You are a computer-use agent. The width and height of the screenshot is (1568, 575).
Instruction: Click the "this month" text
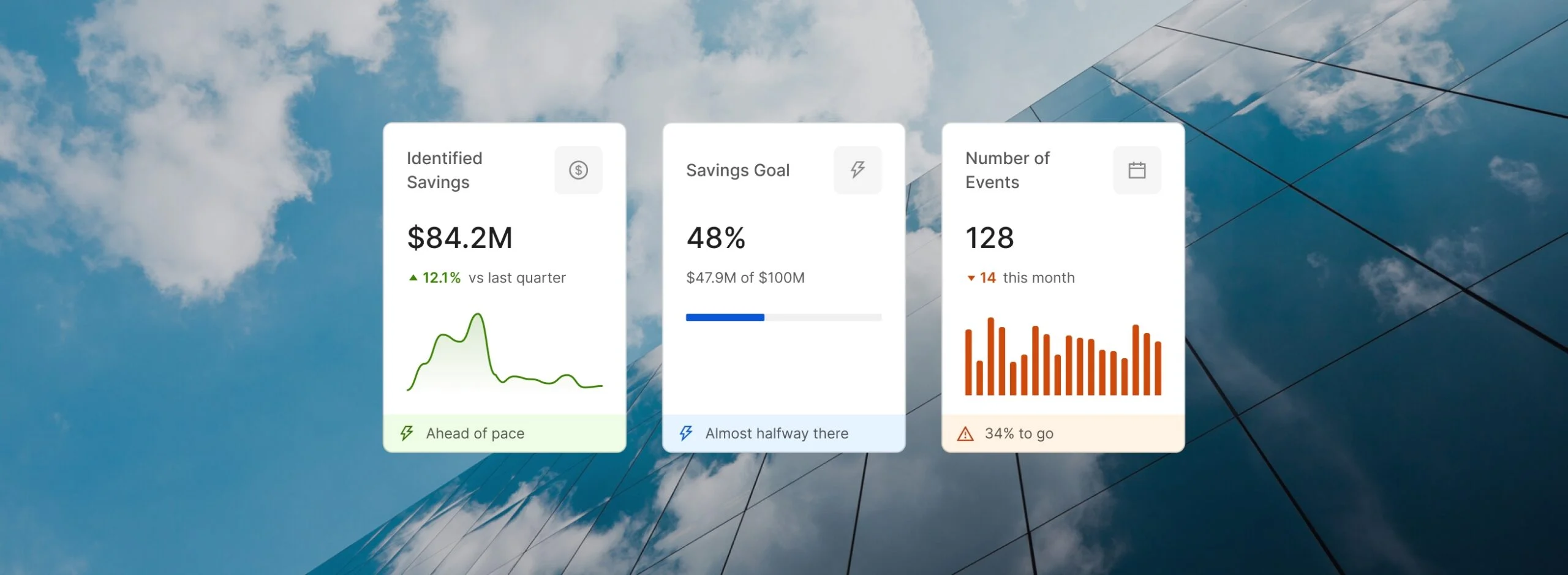tap(1039, 278)
